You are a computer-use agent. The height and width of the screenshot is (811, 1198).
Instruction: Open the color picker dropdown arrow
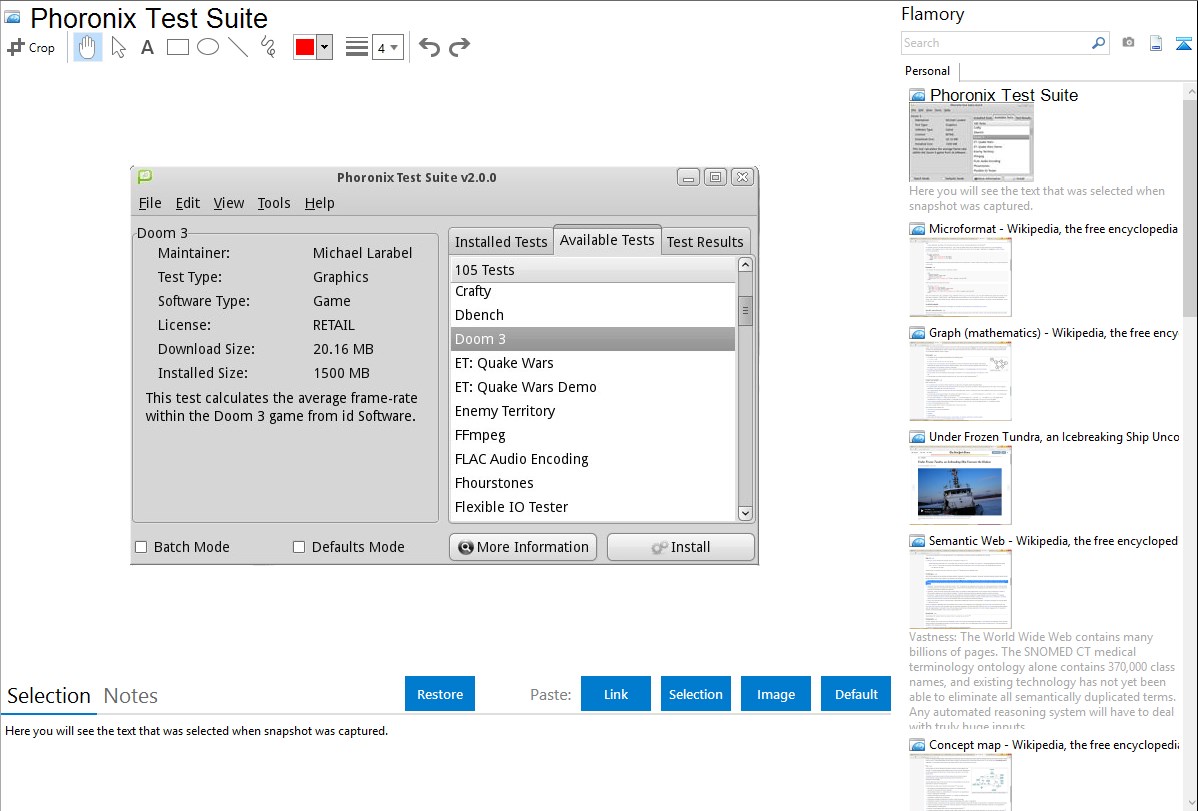pos(325,47)
